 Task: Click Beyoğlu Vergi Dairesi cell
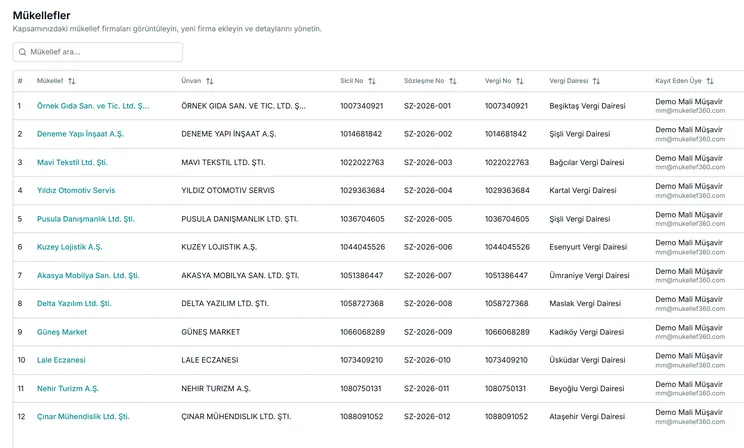pyautogui.click(x=587, y=388)
